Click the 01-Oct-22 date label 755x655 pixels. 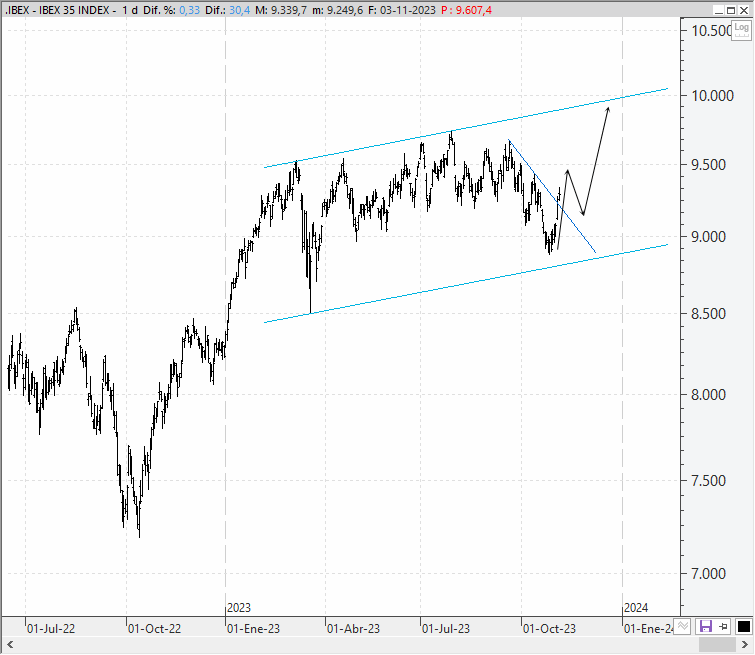155,629
